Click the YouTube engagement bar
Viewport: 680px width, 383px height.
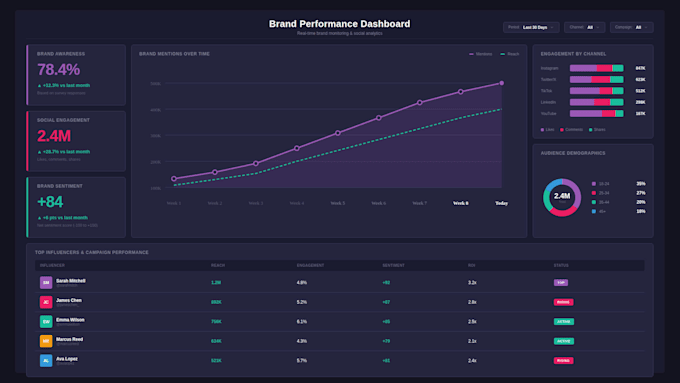tap(596, 113)
